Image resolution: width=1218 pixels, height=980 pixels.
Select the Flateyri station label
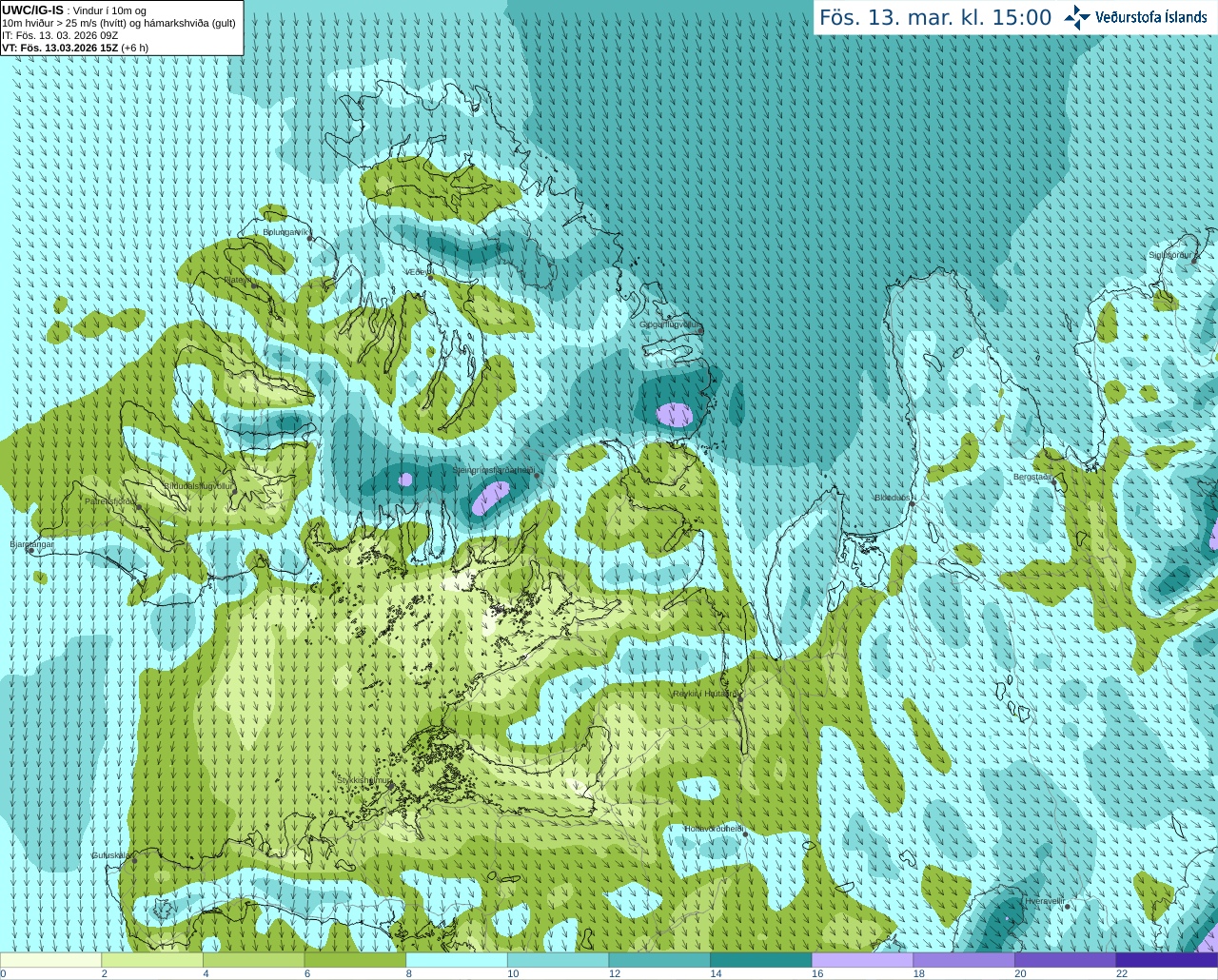[x=238, y=280]
